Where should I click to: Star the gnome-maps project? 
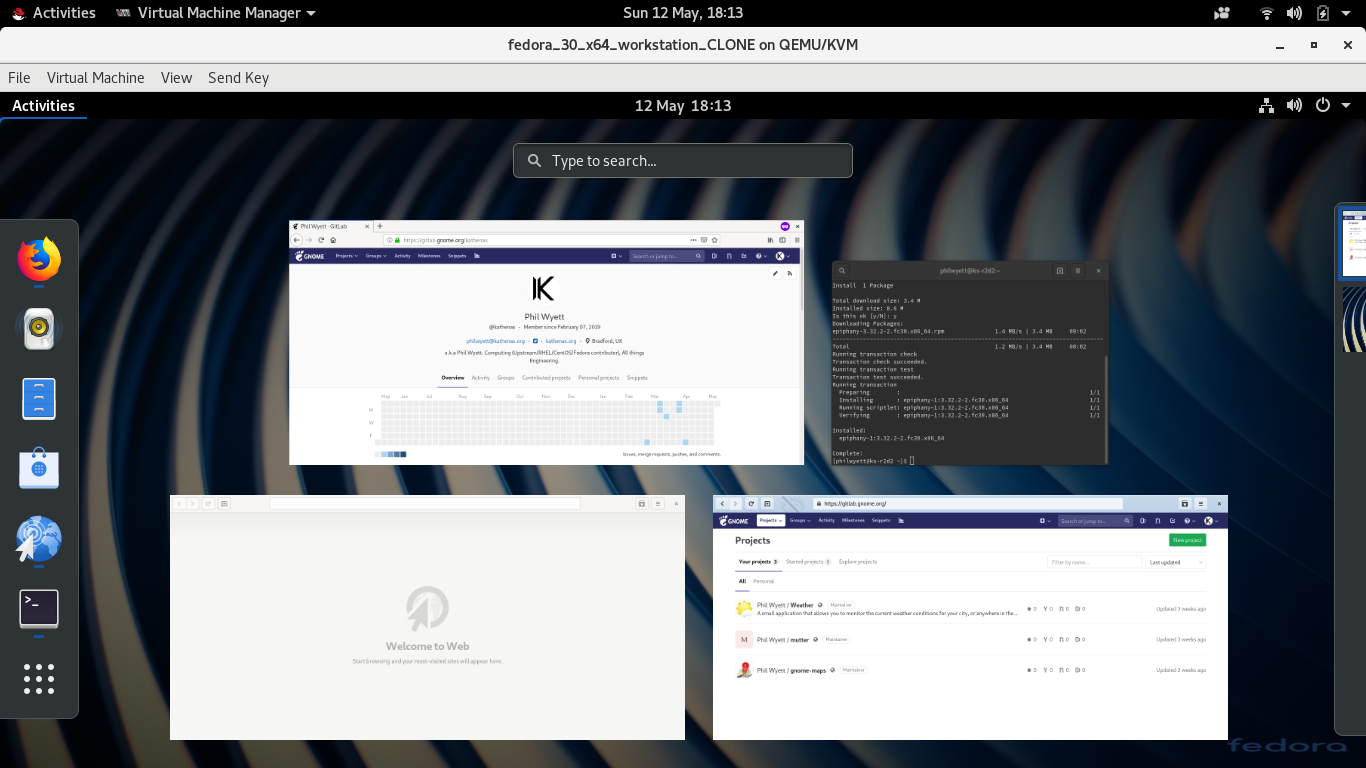[1030, 670]
